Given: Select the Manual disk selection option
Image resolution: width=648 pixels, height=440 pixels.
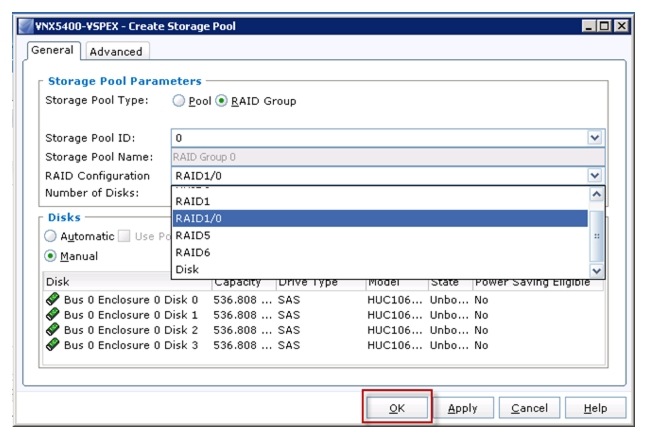Looking at the screenshot, I should coord(51,255).
